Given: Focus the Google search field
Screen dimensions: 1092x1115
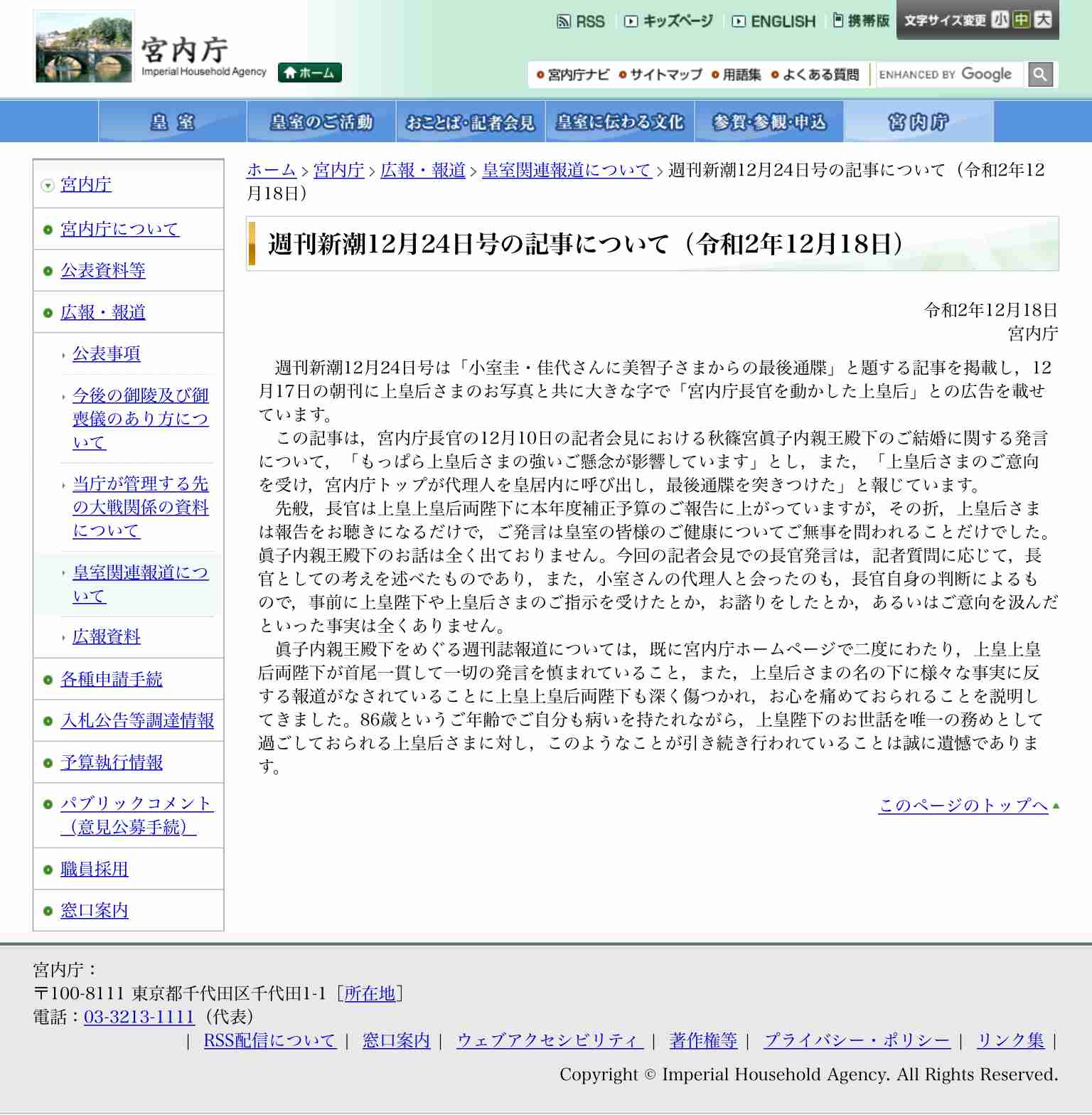Looking at the screenshot, I should [949, 74].
